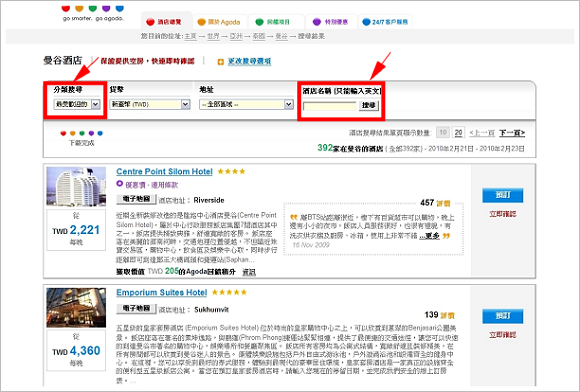Click the TWD 4,360 price
Screen dimensions: 580x392
76,351
